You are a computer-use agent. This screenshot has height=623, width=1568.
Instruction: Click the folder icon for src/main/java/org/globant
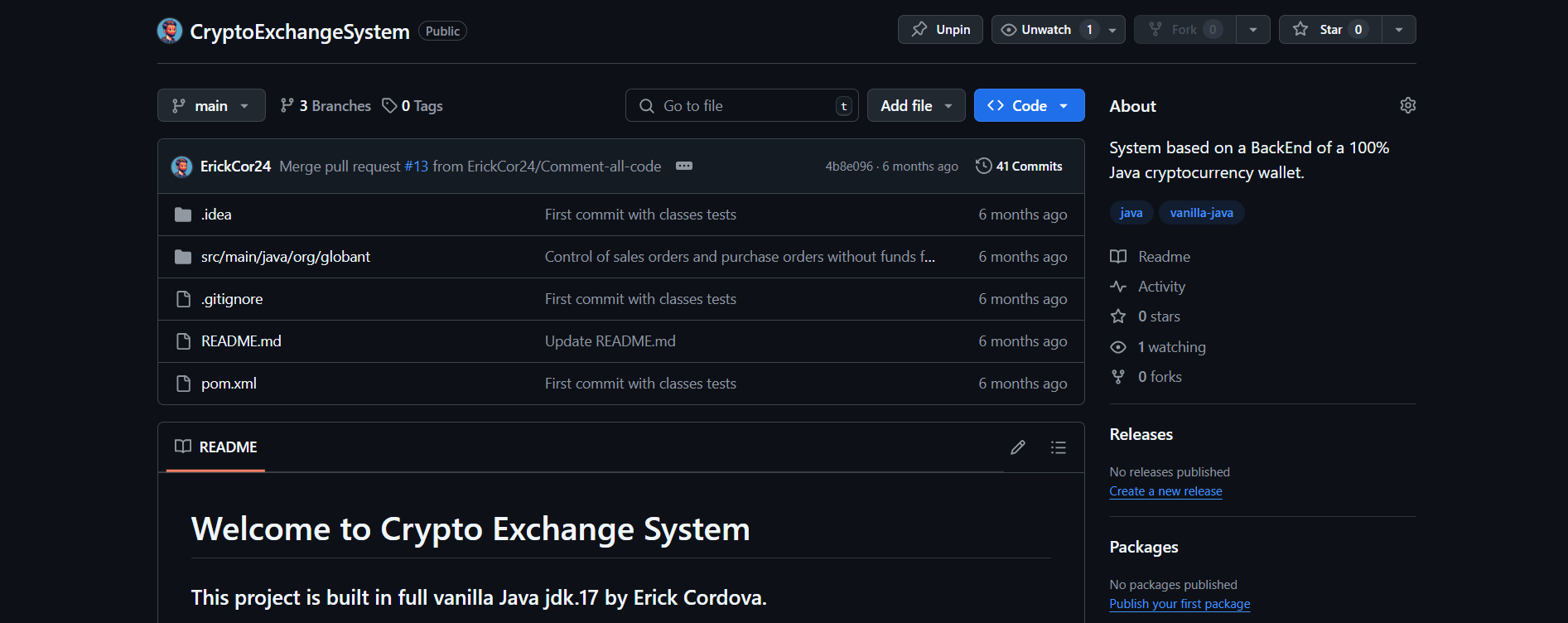183,257
